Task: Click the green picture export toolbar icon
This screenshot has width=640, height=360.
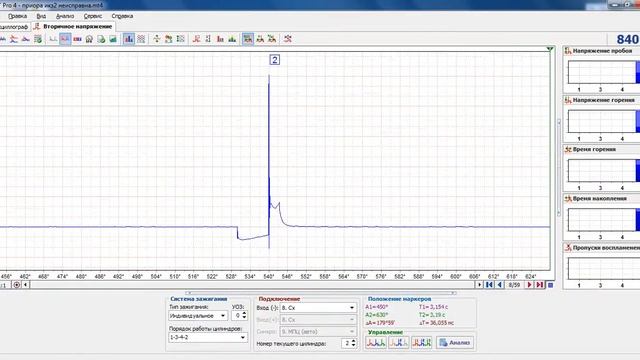Action: 113,39
